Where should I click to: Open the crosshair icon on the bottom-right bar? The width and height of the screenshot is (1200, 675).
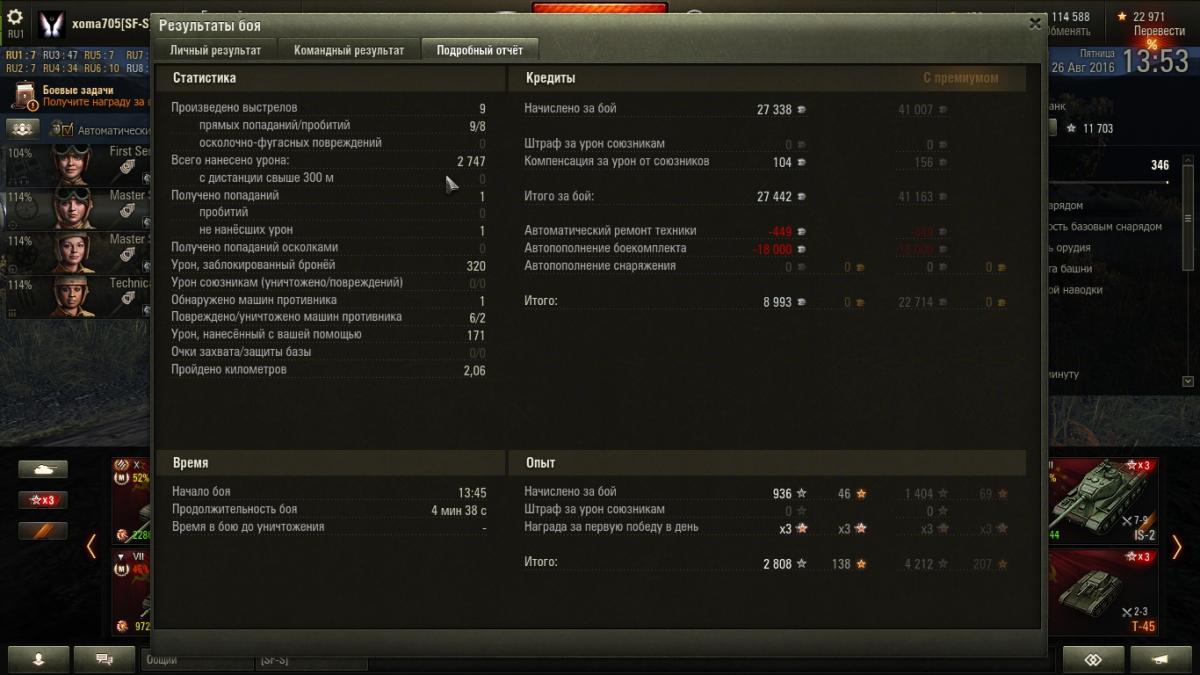pos(1093,659)
